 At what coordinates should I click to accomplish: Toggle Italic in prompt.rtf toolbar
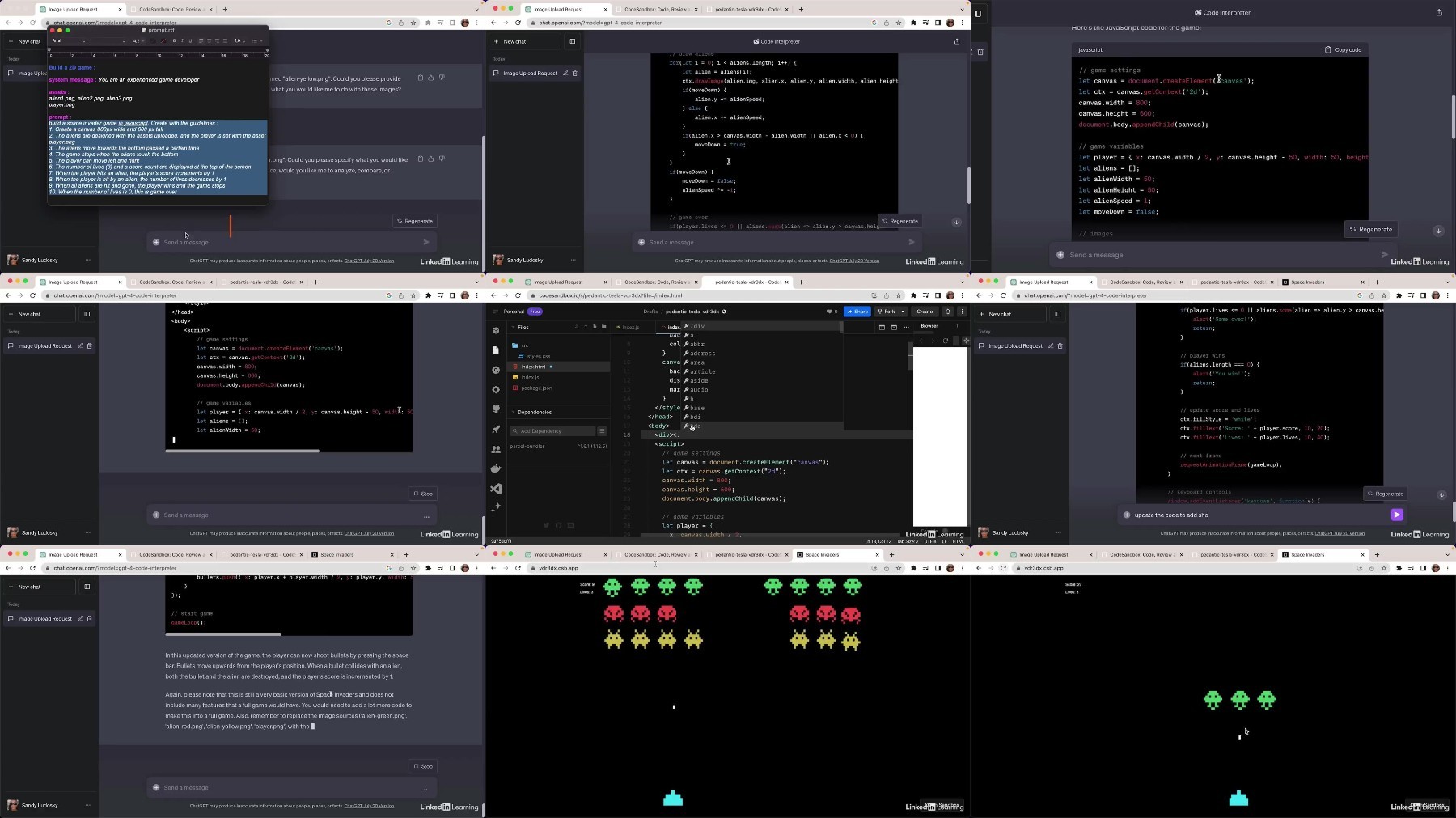click(x=182, y=40)
